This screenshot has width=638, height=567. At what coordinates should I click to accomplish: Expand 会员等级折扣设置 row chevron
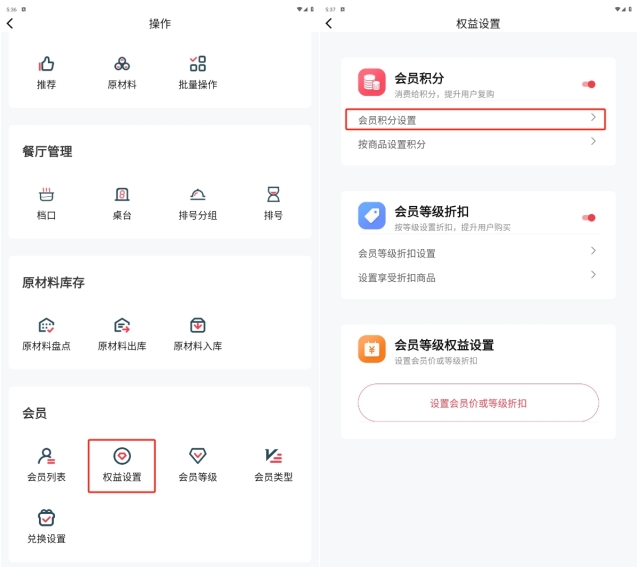coord(593,252)
